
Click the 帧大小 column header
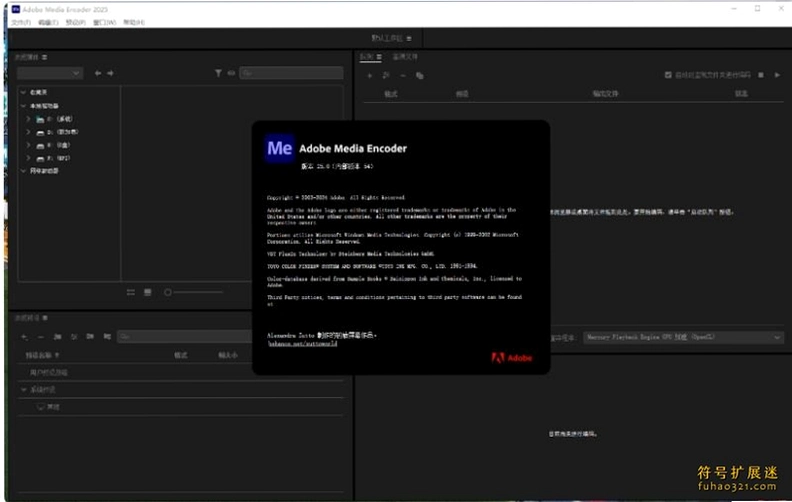(x=228, y=356)
